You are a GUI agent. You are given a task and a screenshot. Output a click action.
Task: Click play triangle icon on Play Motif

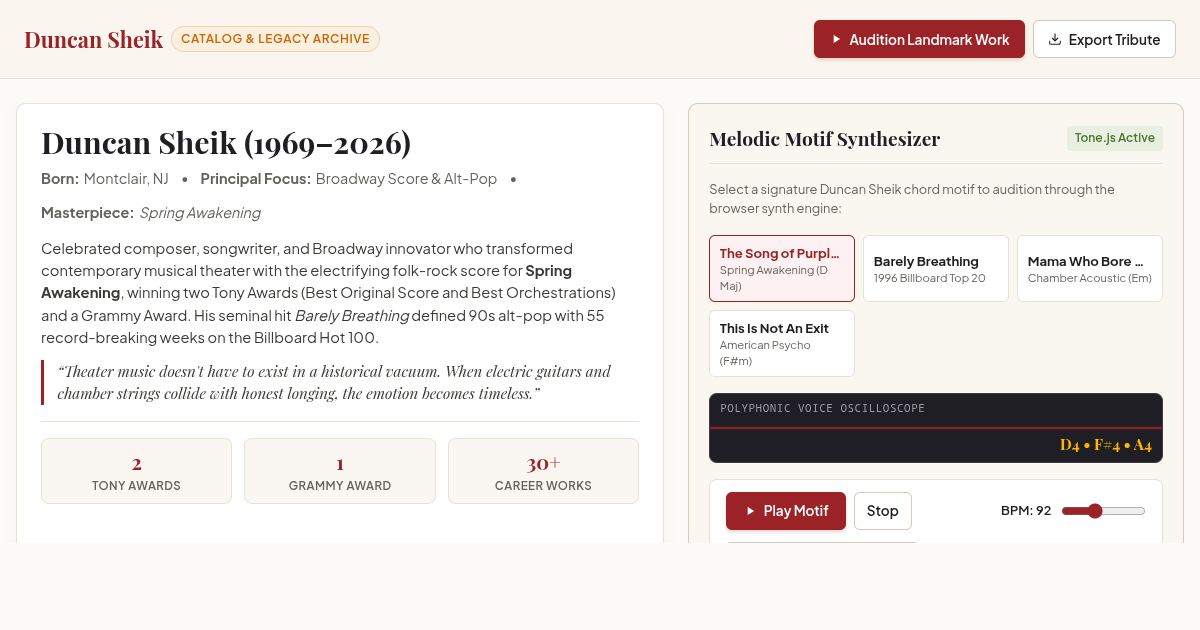point(750,511)
